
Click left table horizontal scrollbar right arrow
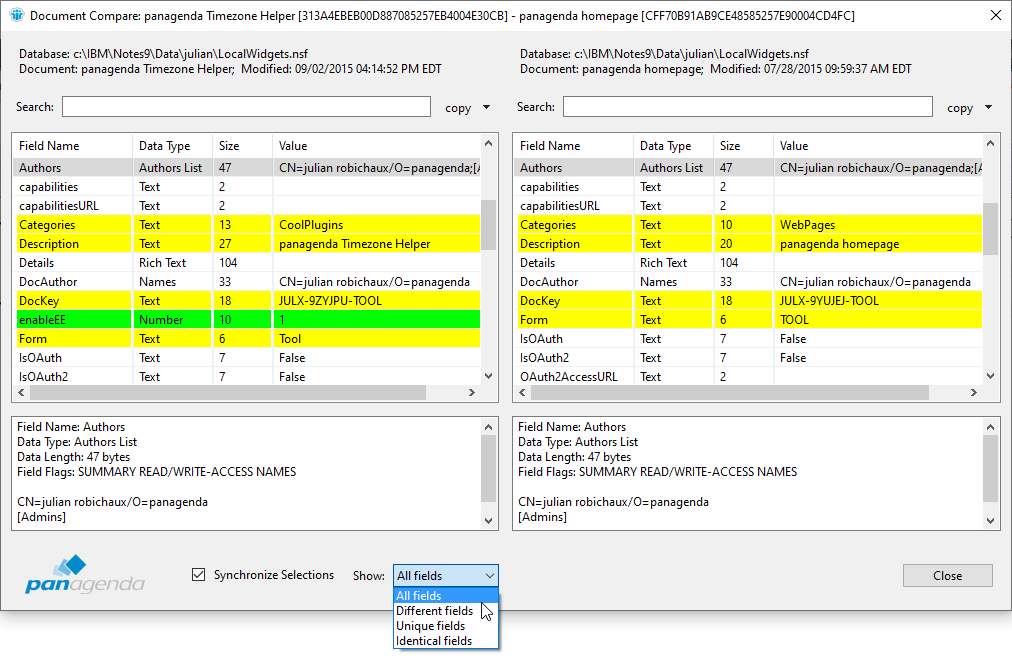click(472, 392)
